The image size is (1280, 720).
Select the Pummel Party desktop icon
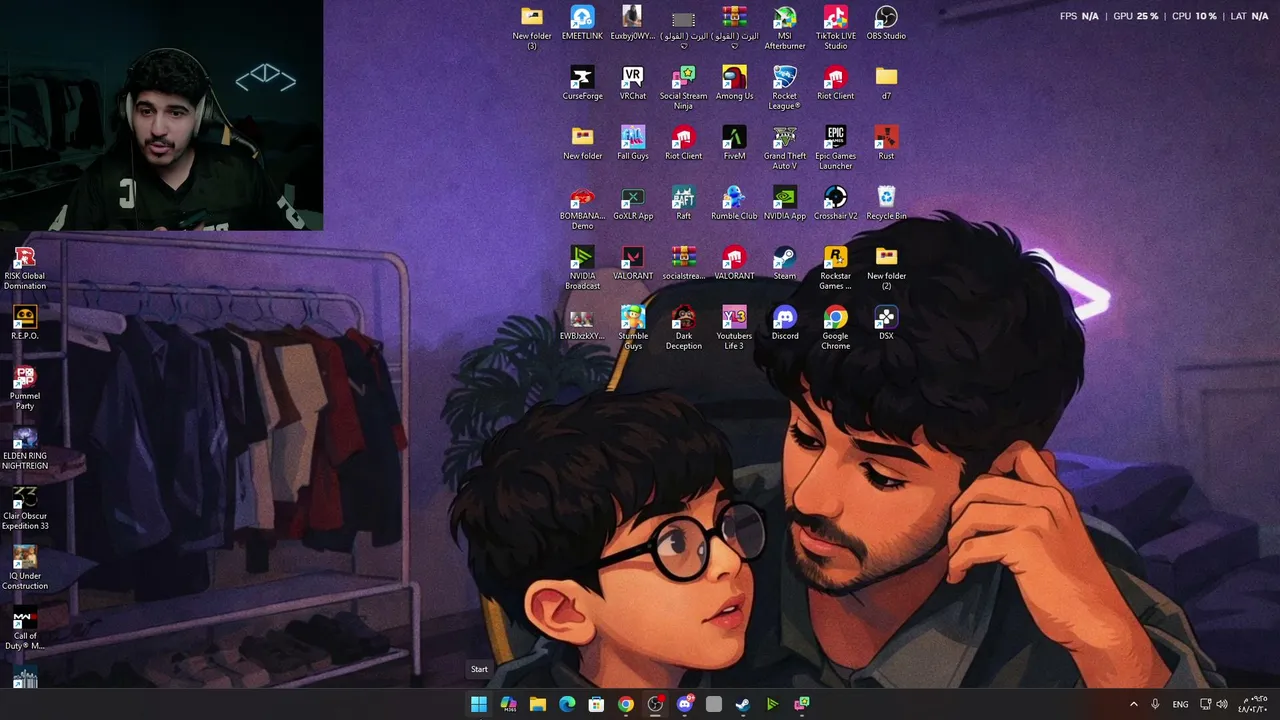25,388
